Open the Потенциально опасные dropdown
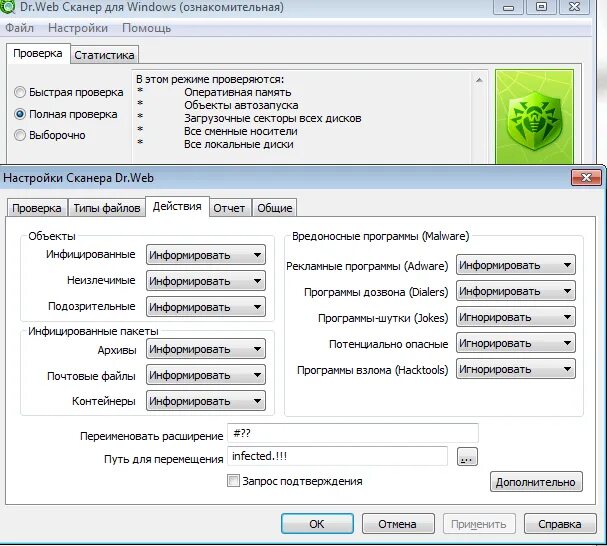 [x=516, y=343]
